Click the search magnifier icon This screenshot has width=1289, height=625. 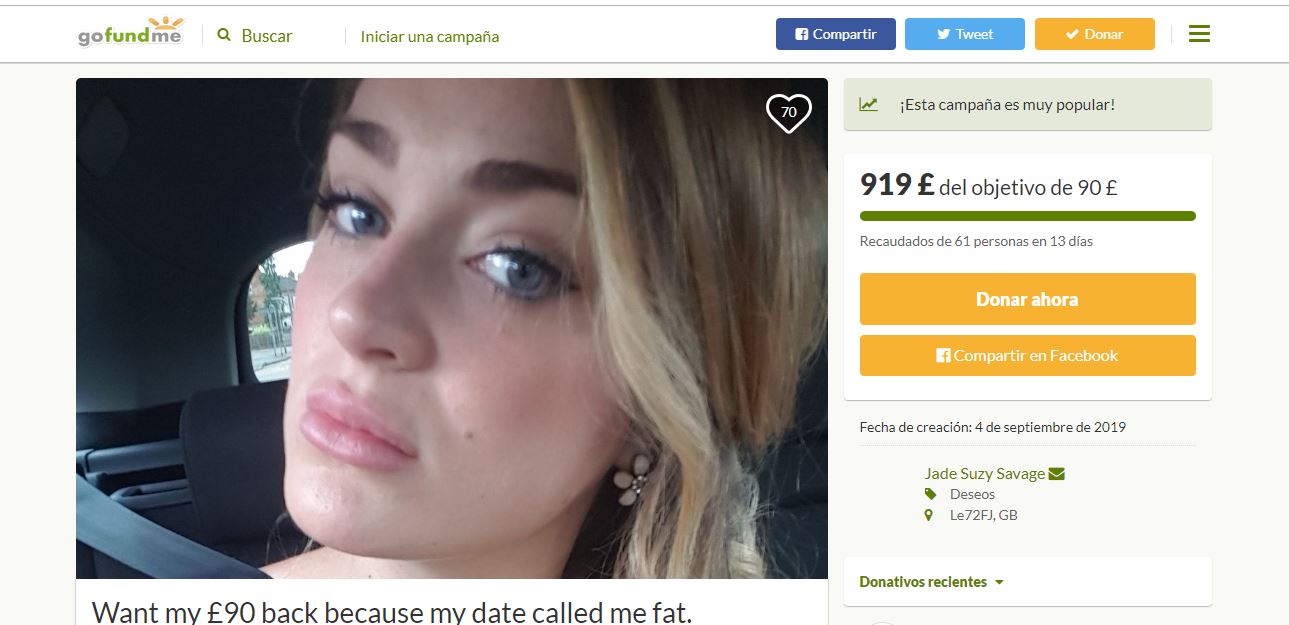point(224,35)
